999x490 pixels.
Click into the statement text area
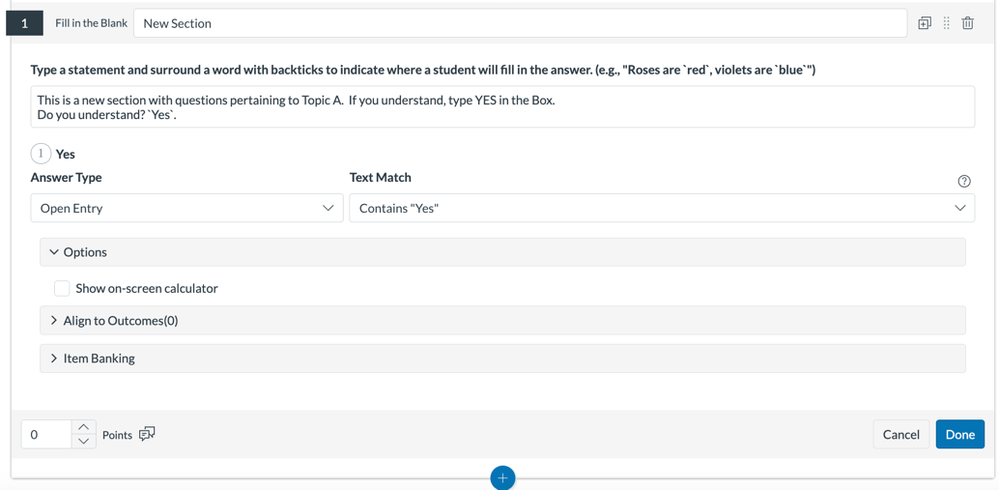[502, 107]
